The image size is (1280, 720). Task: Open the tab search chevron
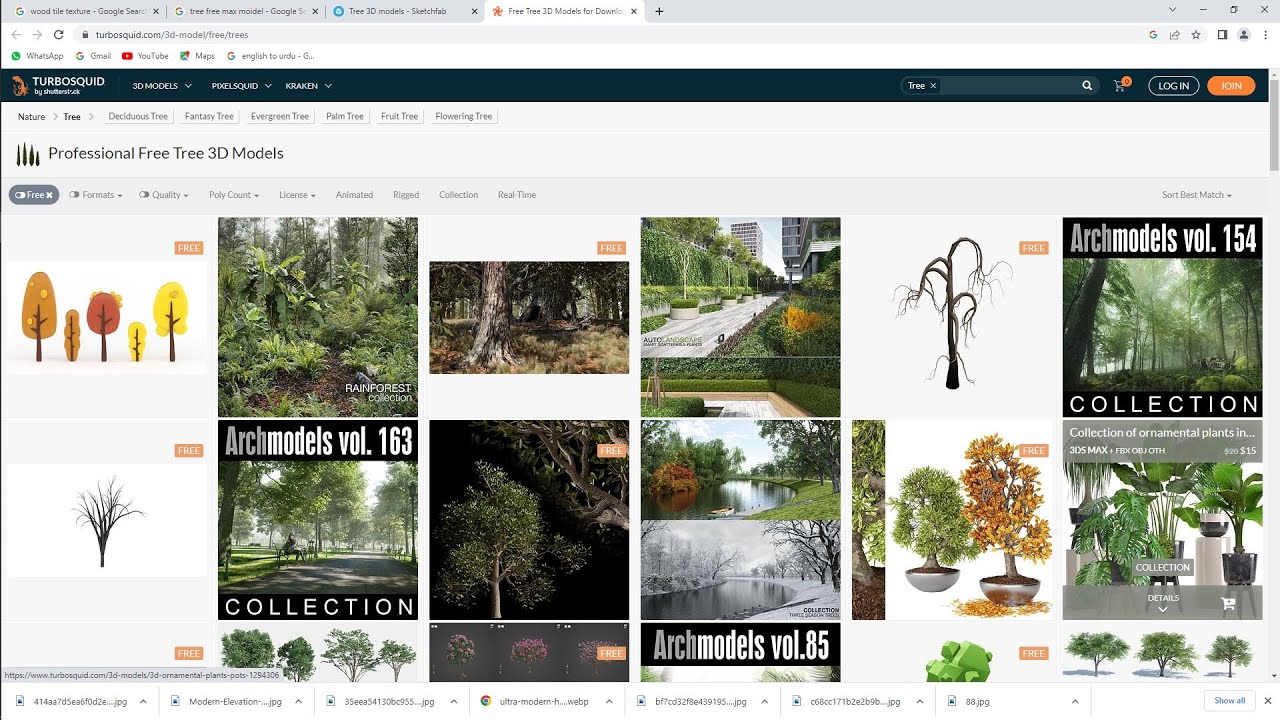tap(1172, 10)
